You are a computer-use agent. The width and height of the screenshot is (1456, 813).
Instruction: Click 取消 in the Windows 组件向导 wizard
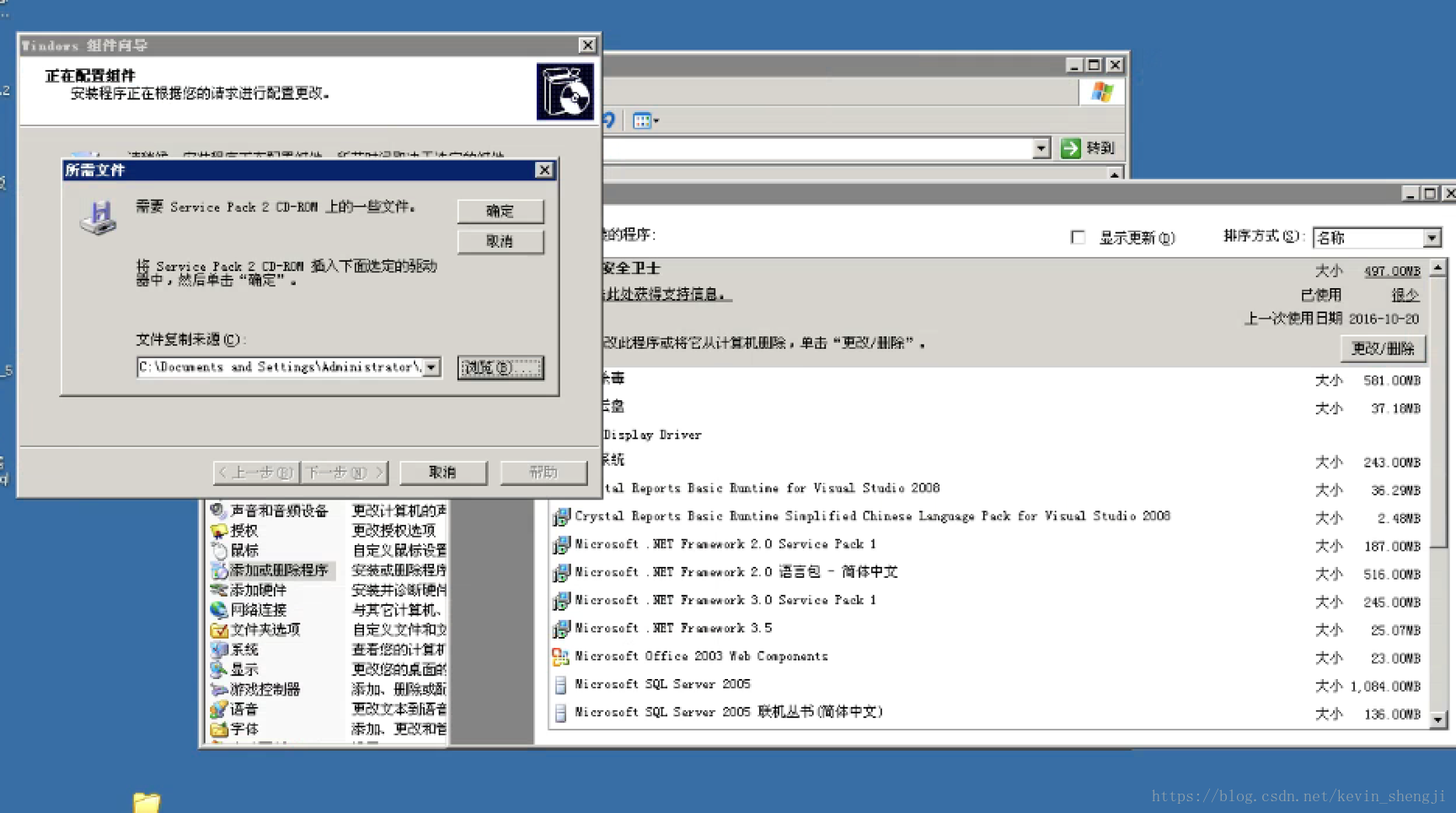442,473
